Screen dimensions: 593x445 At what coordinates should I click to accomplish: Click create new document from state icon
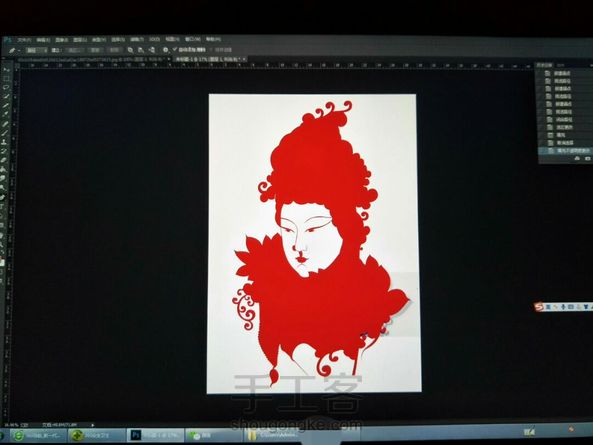click(577, 159)
